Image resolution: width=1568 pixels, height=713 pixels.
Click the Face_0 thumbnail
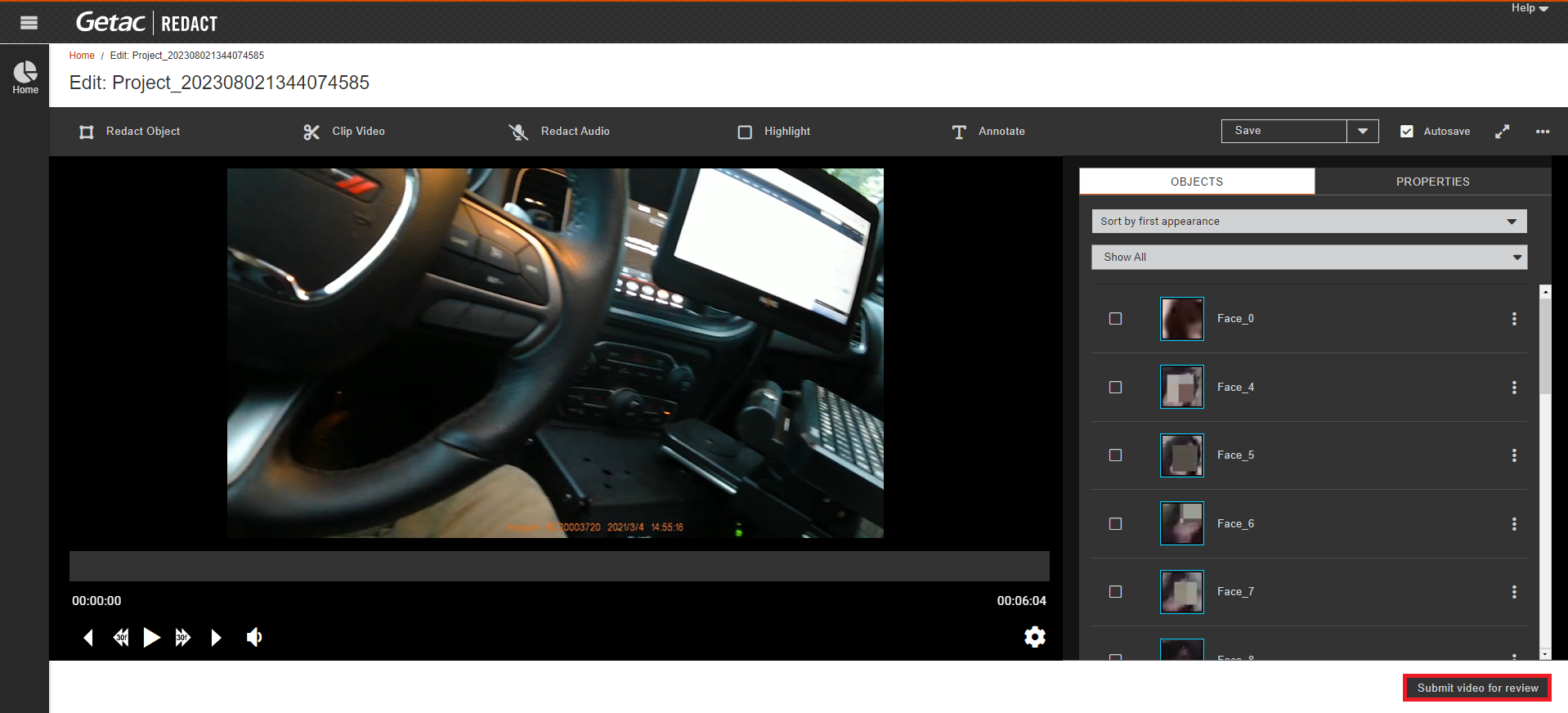pos(1182,319)
